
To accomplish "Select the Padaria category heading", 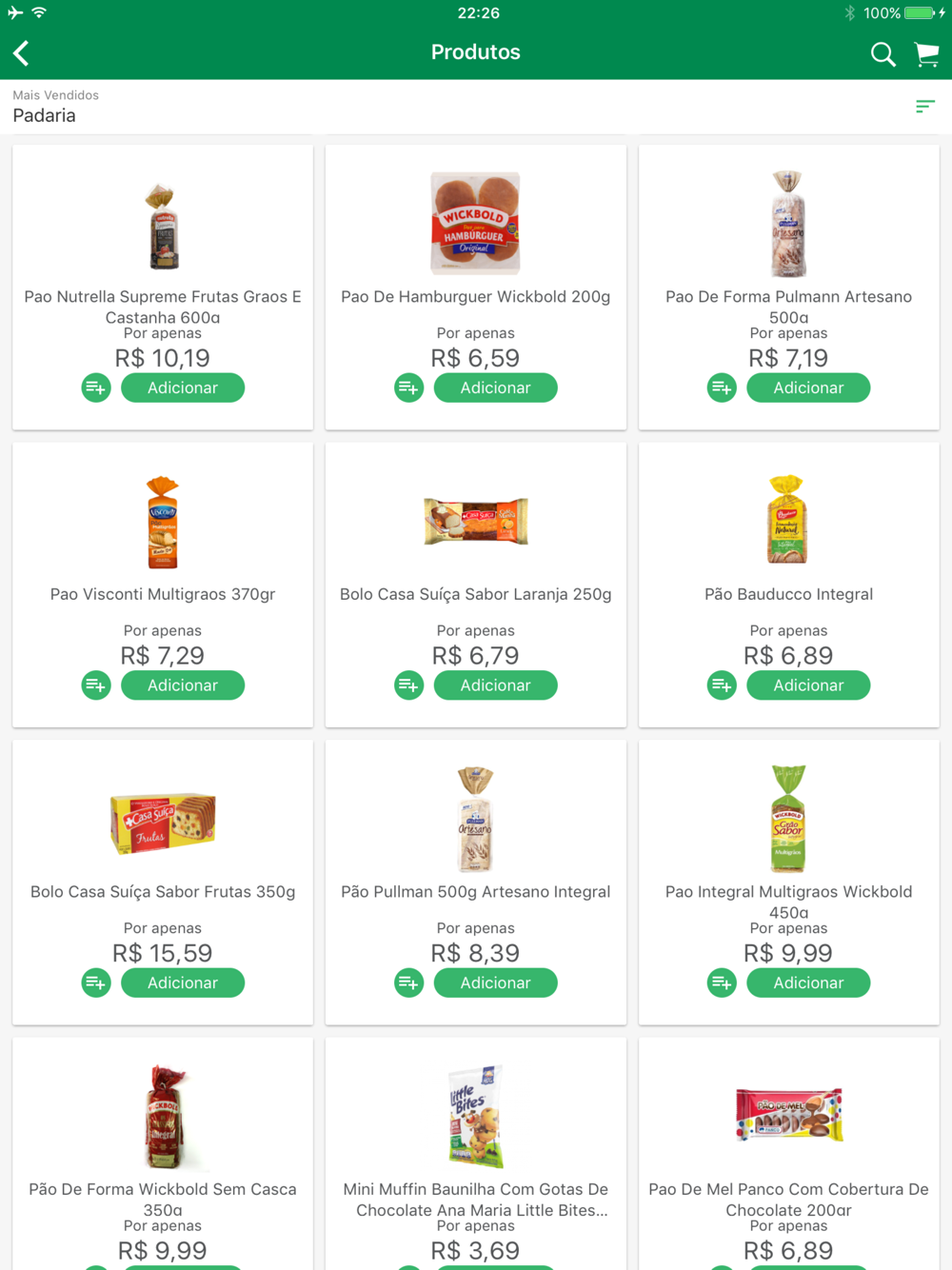I will [44, 115].
